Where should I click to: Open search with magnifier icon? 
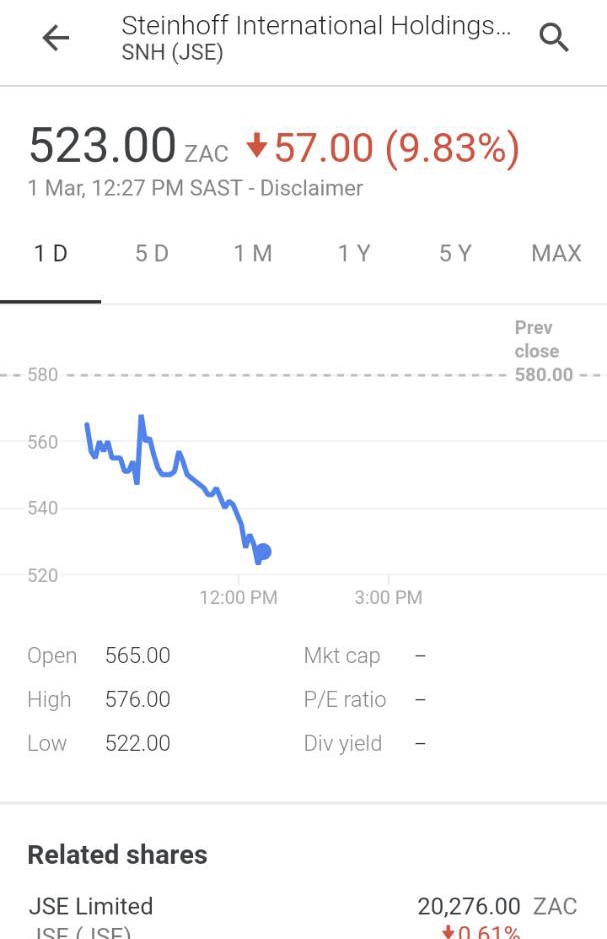coord(554,38)
